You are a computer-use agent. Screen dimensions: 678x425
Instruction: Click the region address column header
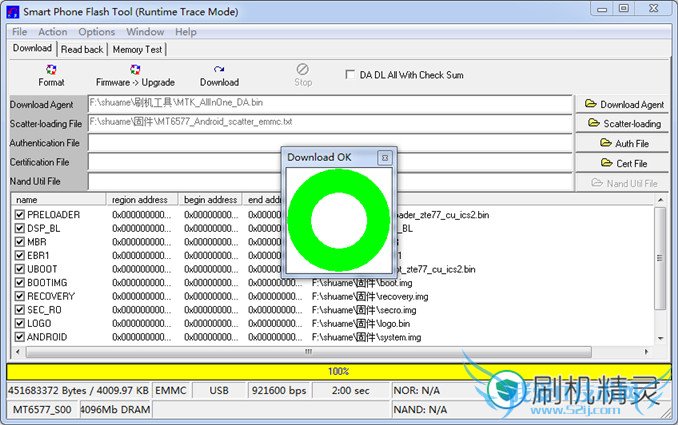click(x=143, y=200)
